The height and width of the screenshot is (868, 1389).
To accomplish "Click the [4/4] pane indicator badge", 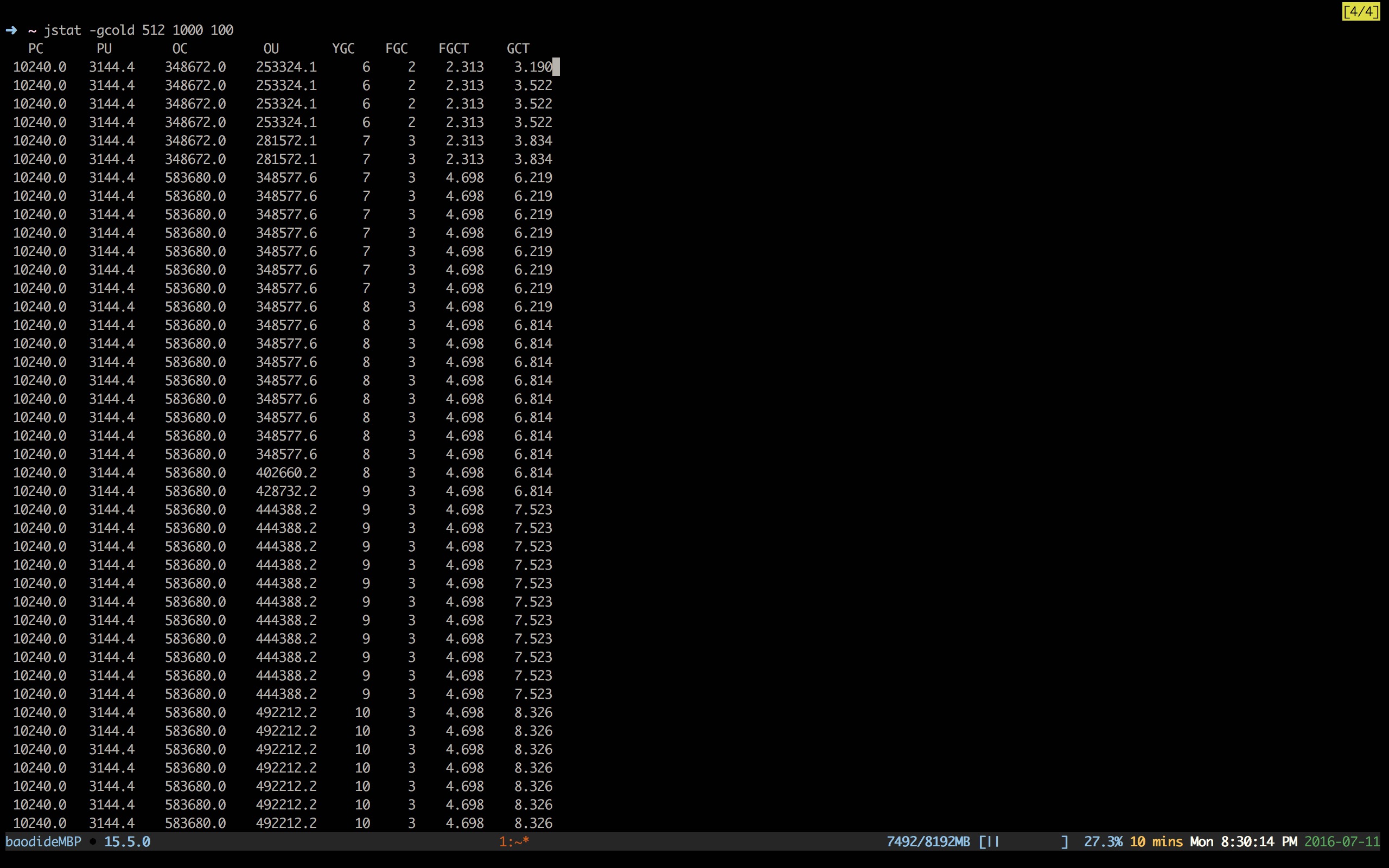I will (1361, 11).
